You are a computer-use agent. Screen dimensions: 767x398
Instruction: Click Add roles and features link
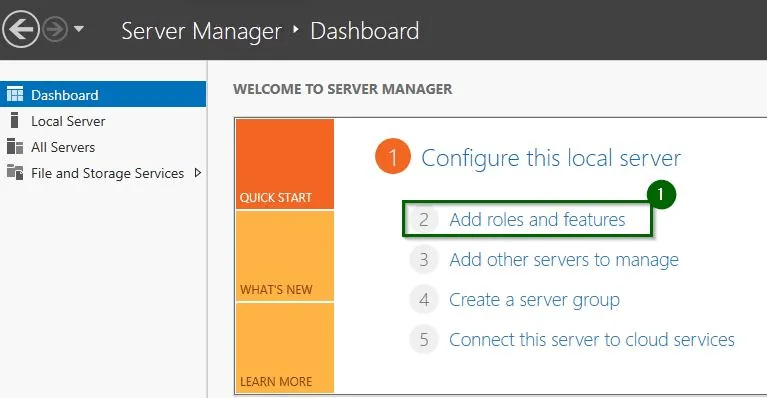coord(537,220)
